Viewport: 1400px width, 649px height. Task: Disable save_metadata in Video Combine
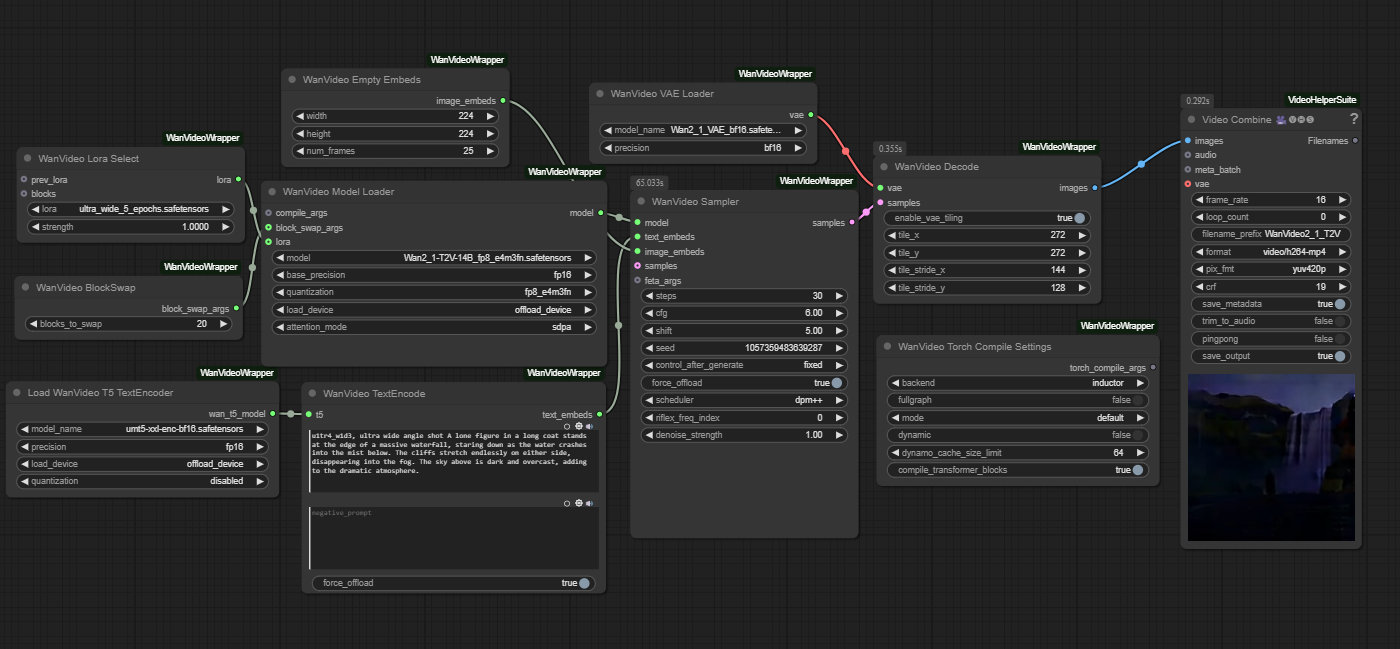1339,304
